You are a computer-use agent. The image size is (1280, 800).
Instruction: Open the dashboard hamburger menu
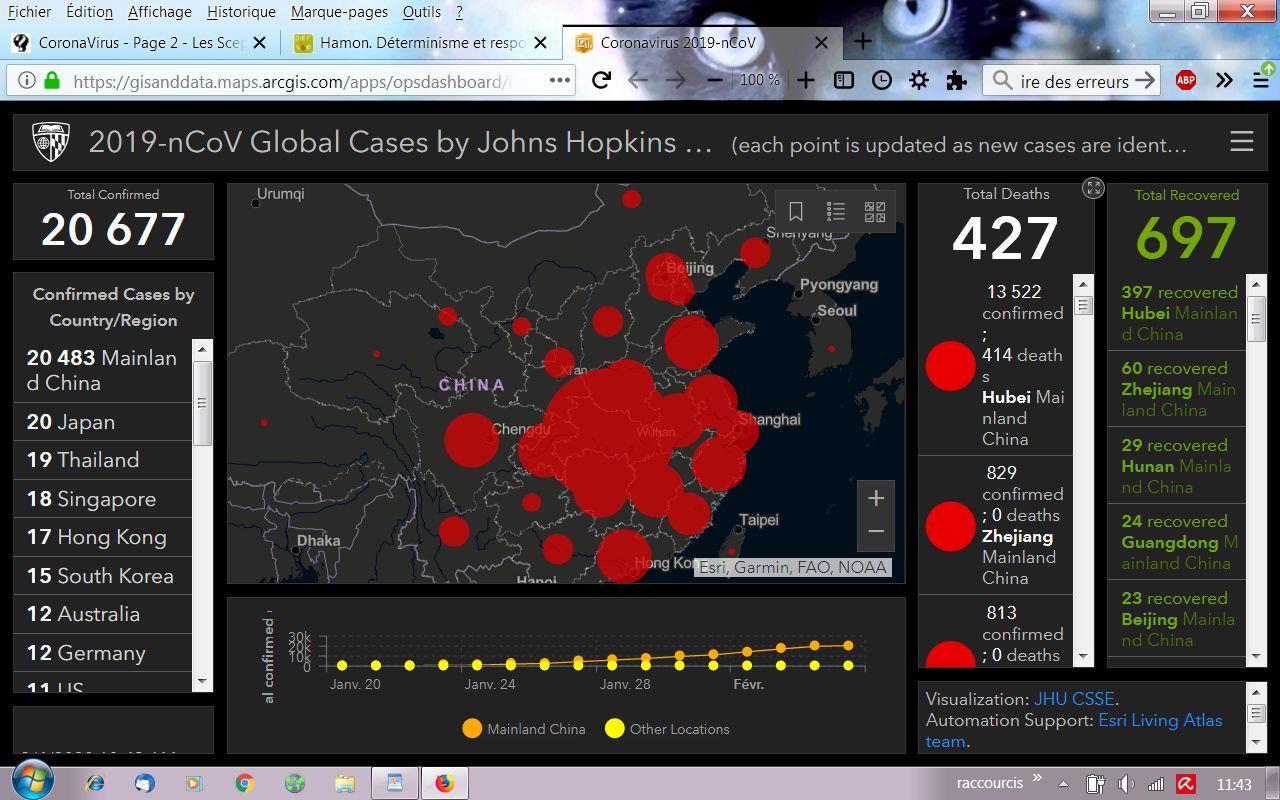[1242, 142]
